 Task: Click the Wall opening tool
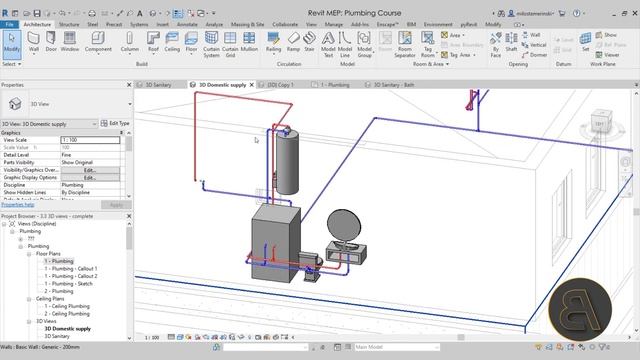531,35
